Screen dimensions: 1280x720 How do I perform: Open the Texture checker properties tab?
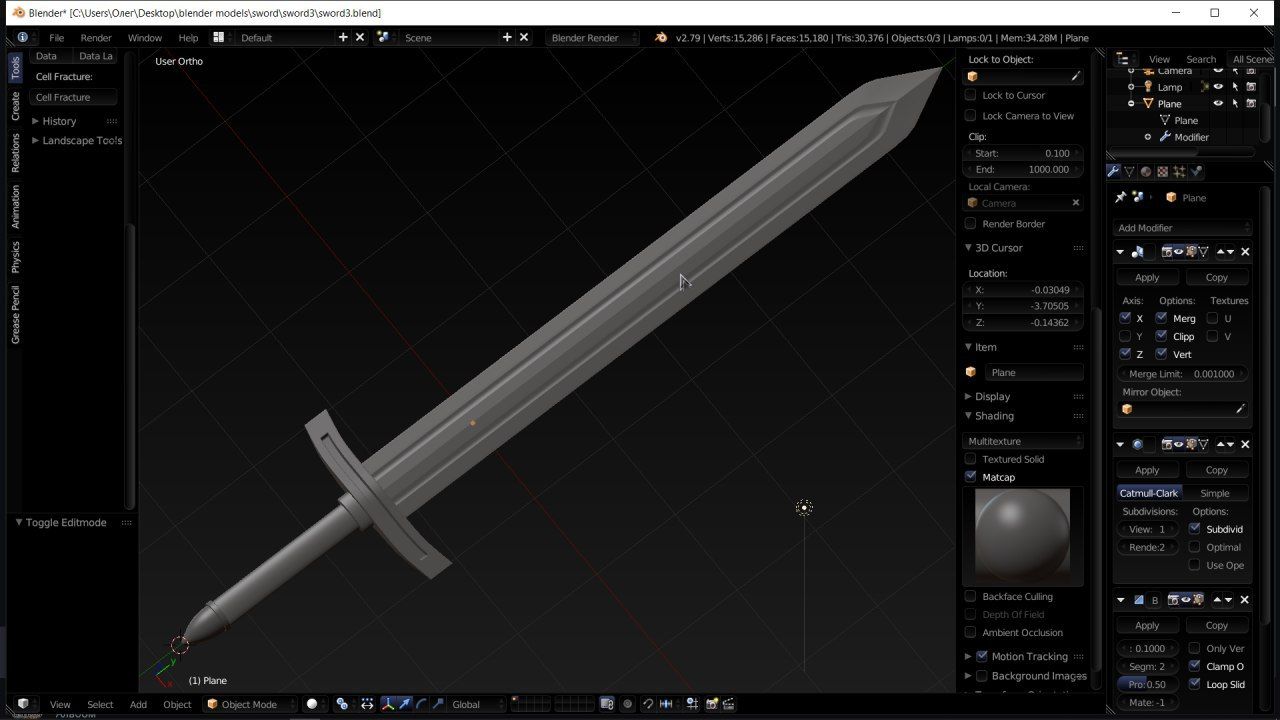1163,171
